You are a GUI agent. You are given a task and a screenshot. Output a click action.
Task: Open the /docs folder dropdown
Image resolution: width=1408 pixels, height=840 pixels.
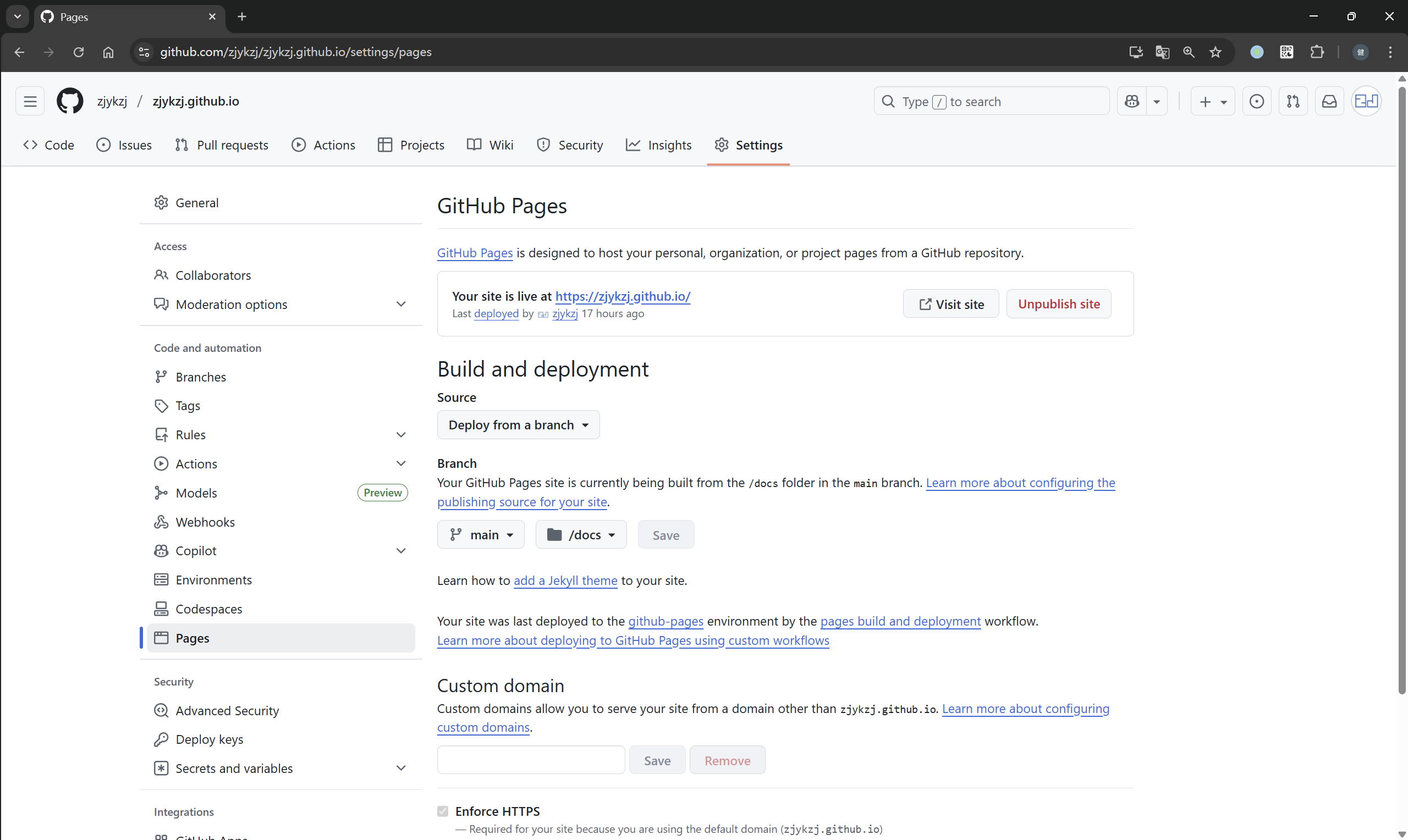pos(581,534)
